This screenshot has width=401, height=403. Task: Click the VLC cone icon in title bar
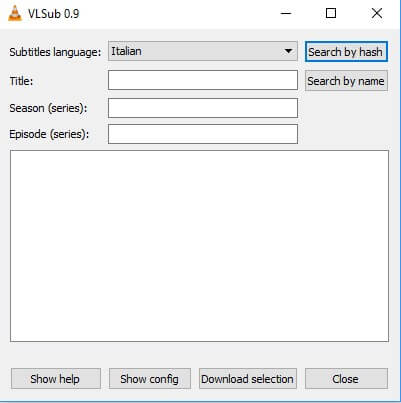tap(15, 13)
